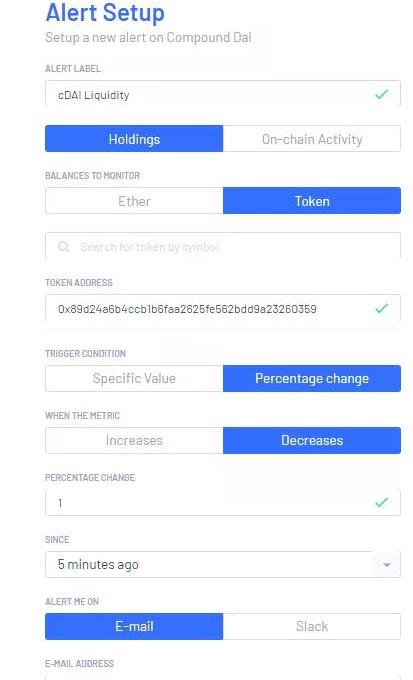Screen dimensions: 413x680
Task: Click into the Token Address input field
Action: (223, 308)
